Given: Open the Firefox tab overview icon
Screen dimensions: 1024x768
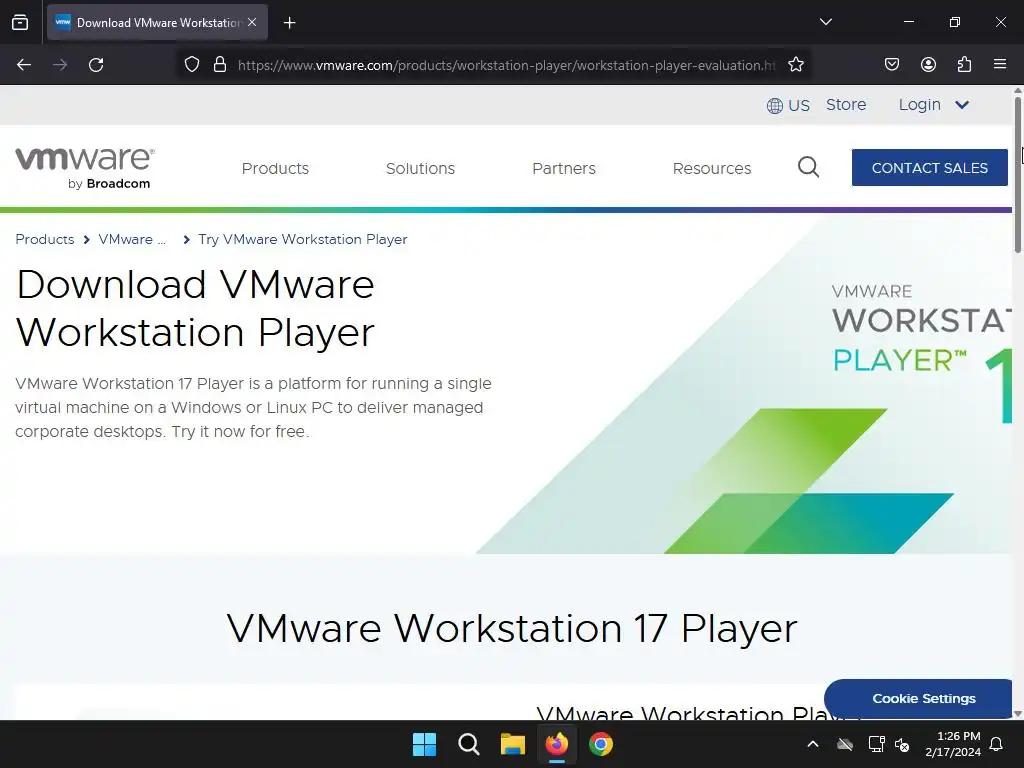Looking at the screenshot, I should point(20,22).
